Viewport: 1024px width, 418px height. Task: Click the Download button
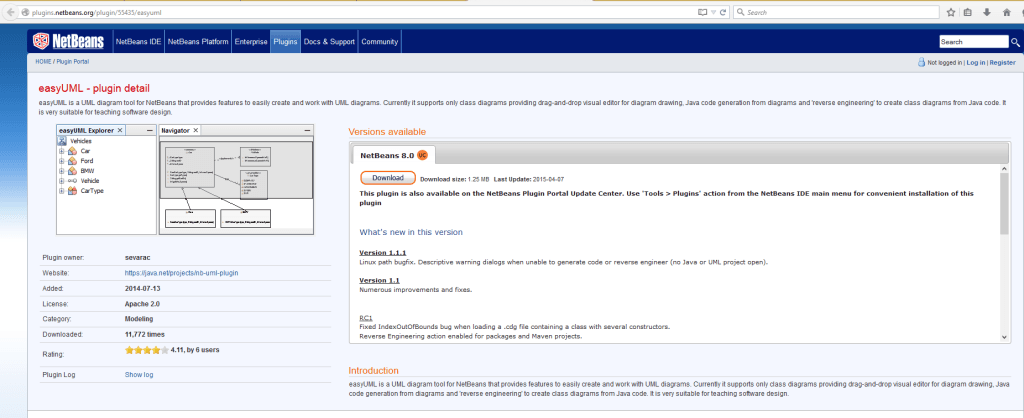pos(387,178)
